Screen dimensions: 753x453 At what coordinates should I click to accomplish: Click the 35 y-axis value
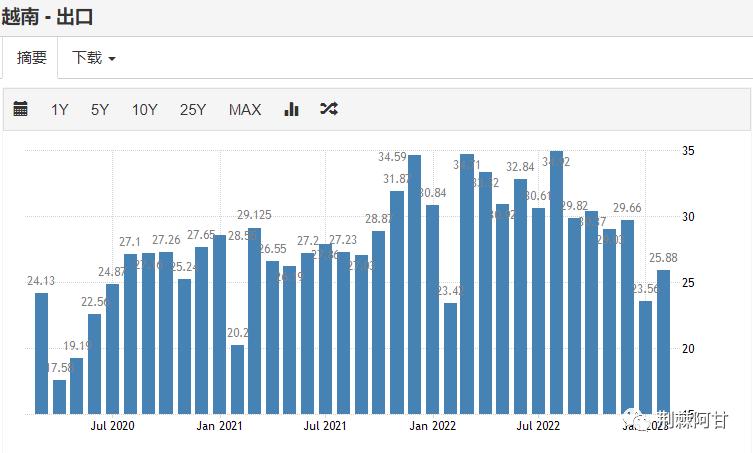click(x=688, y=151)
